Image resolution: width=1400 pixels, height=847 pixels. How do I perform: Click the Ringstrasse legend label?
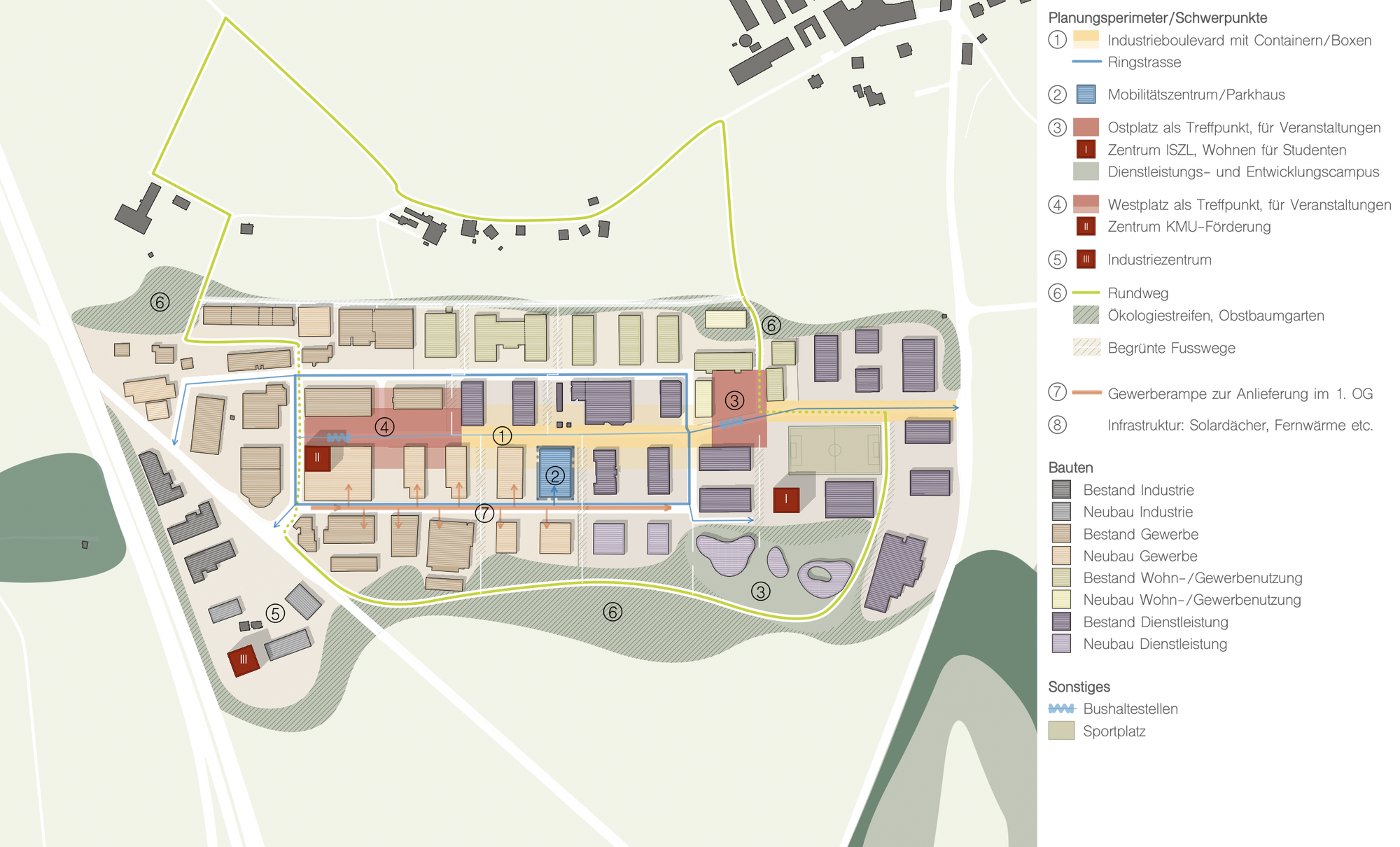tap(1144, 62)
